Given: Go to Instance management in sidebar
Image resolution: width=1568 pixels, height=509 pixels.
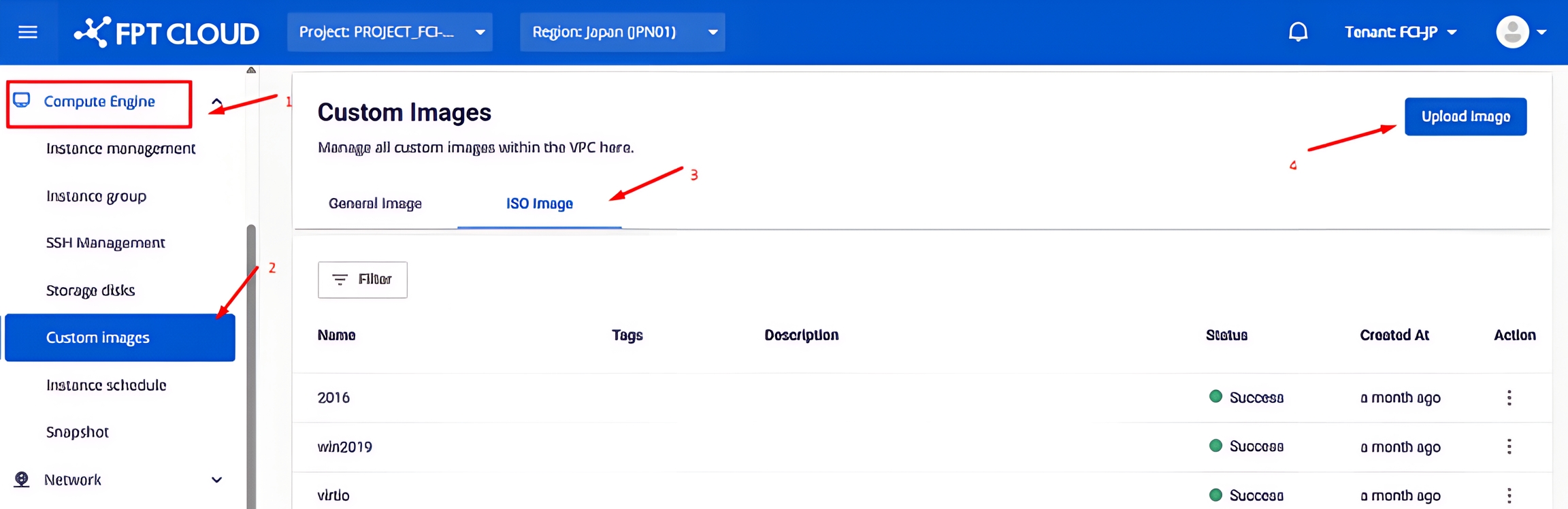Looking at the screenshot, I should pos(120,149).
